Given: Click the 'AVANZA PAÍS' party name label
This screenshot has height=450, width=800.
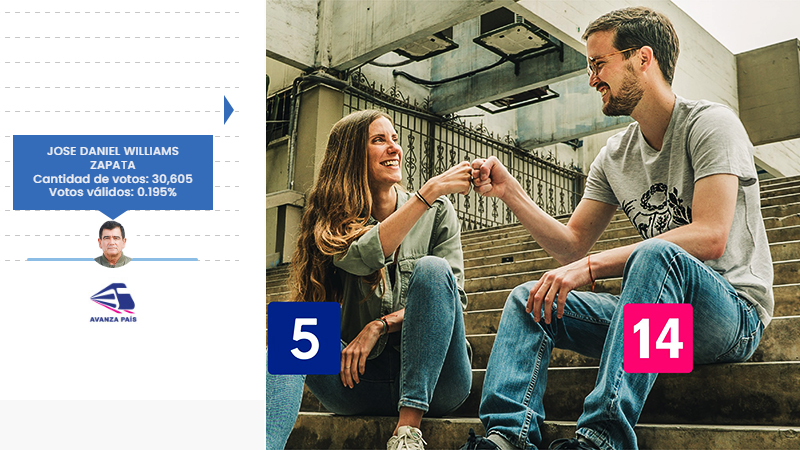Looking at the screenshot, I should pos(112,319).
